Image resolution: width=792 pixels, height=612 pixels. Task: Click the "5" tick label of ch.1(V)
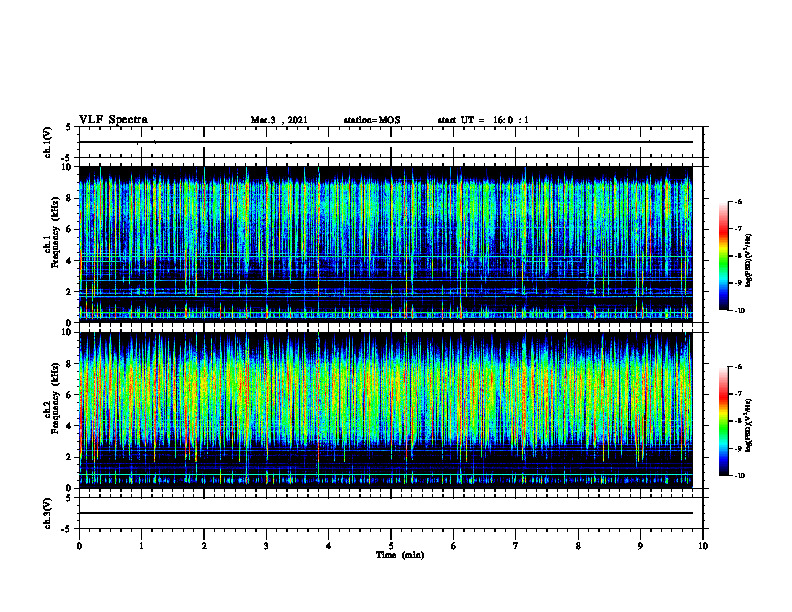[x=69, y=127]
